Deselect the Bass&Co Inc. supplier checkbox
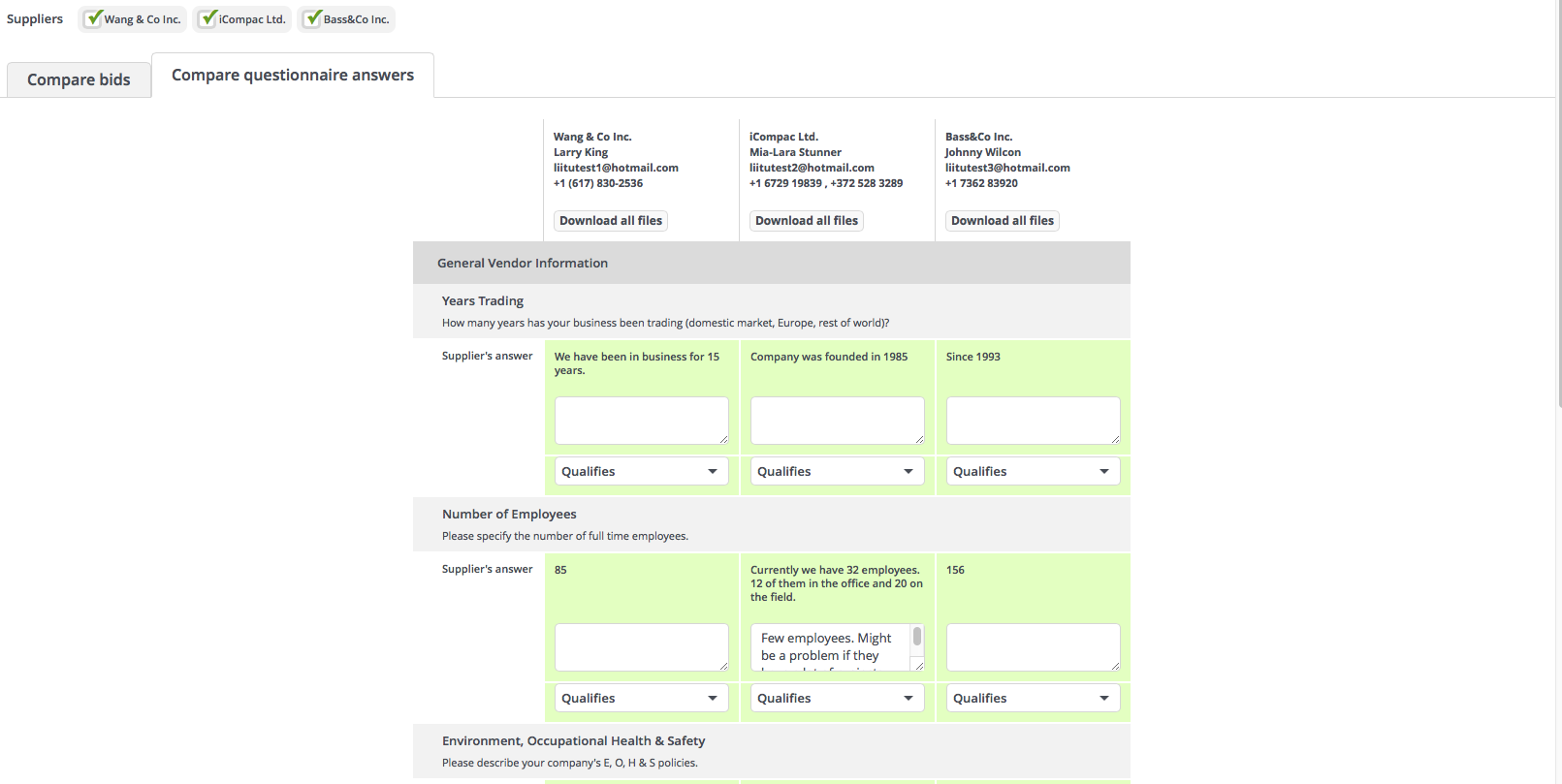The height and width of the screenshot is (784, 1562). coord(312,19)
